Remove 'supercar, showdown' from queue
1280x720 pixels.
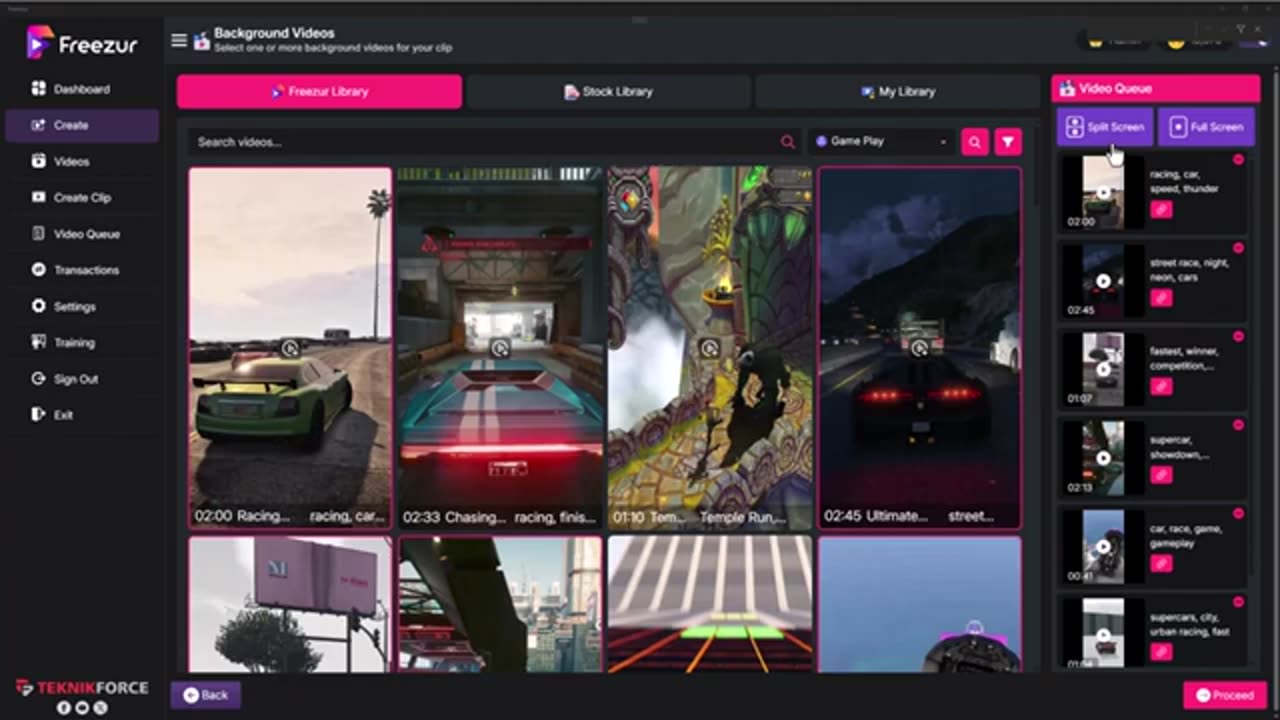tap(1238, 425)
